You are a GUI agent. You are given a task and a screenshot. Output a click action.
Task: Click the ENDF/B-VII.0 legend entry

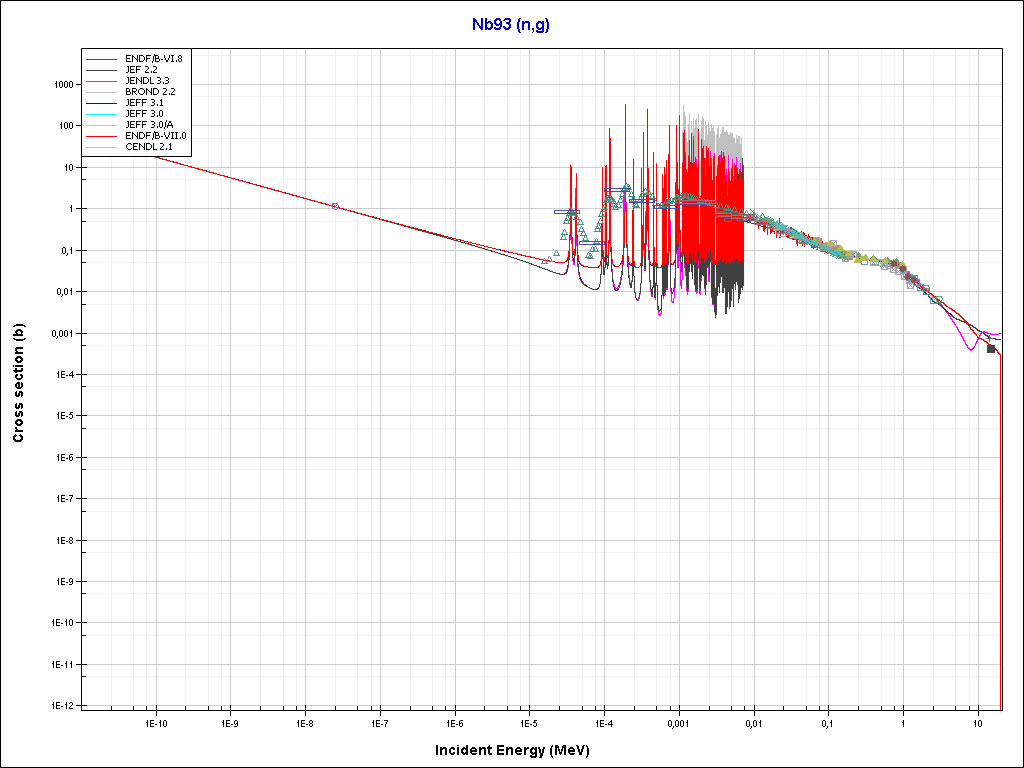click(155, 136)
